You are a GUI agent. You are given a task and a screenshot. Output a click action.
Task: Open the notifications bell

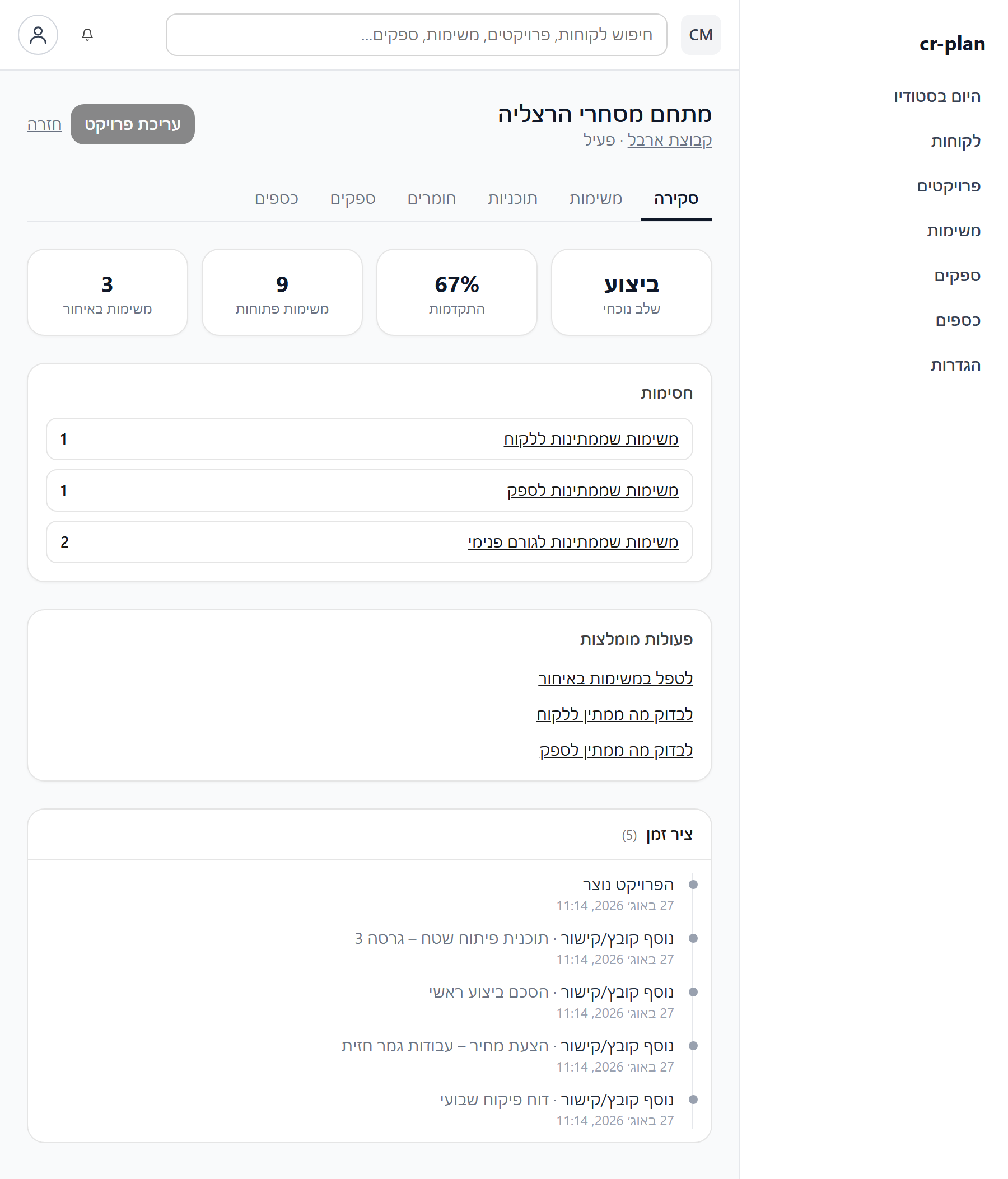tap(87, 35)
